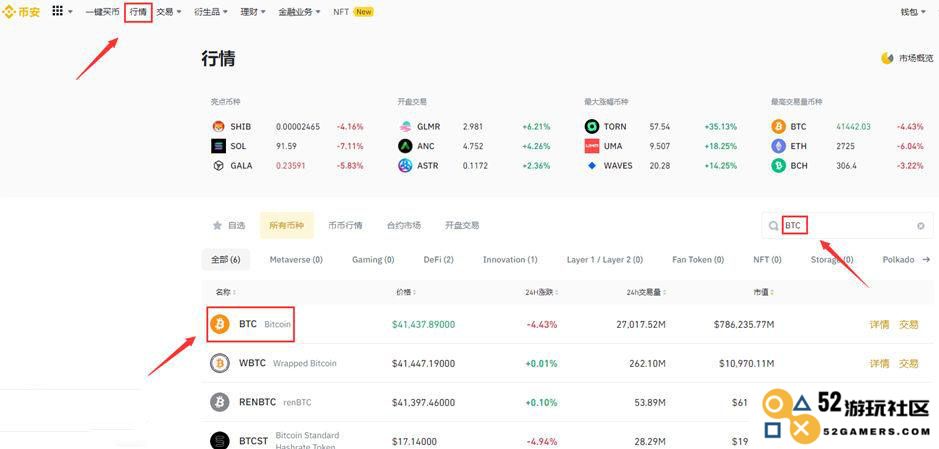
Task: Click the WBTC coin icon
Action: coord(220,363)
